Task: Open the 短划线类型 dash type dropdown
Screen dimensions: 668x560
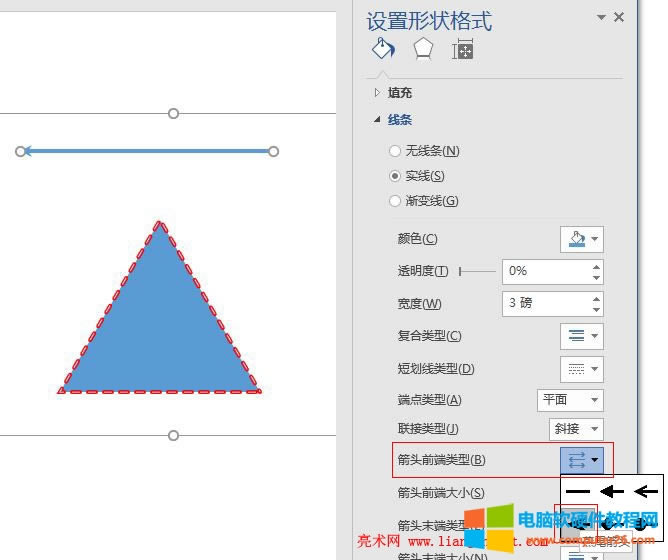Action: tap(581, 369)
